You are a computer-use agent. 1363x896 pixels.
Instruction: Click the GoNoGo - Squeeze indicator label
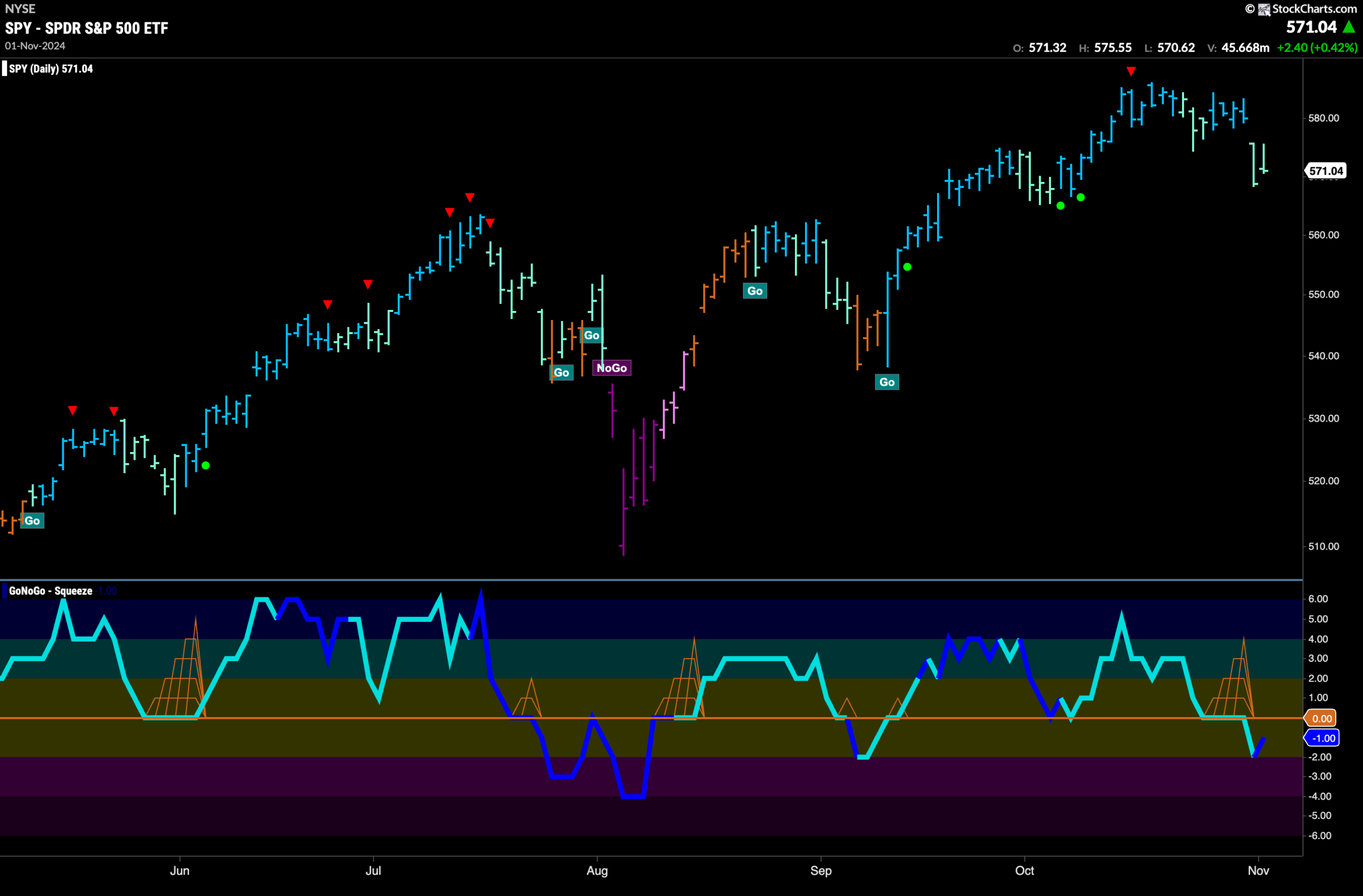[x=51, y=591]
